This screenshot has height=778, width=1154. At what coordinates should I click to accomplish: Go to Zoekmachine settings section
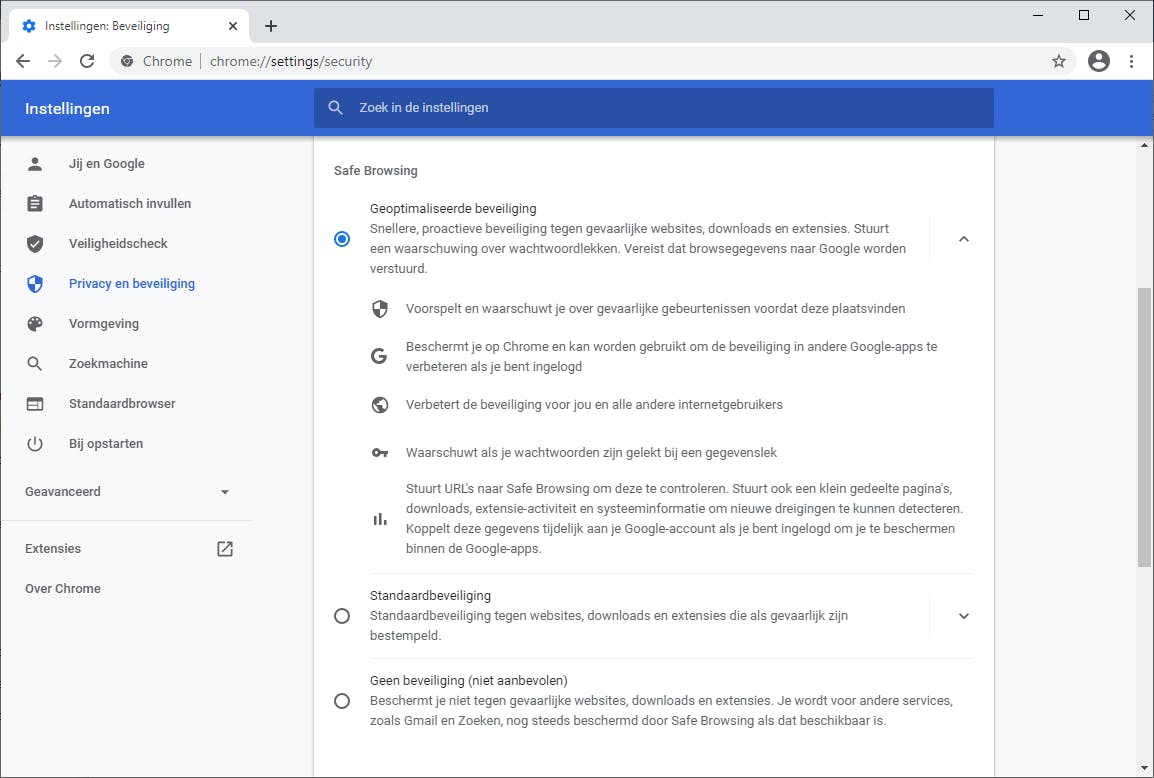107,364
